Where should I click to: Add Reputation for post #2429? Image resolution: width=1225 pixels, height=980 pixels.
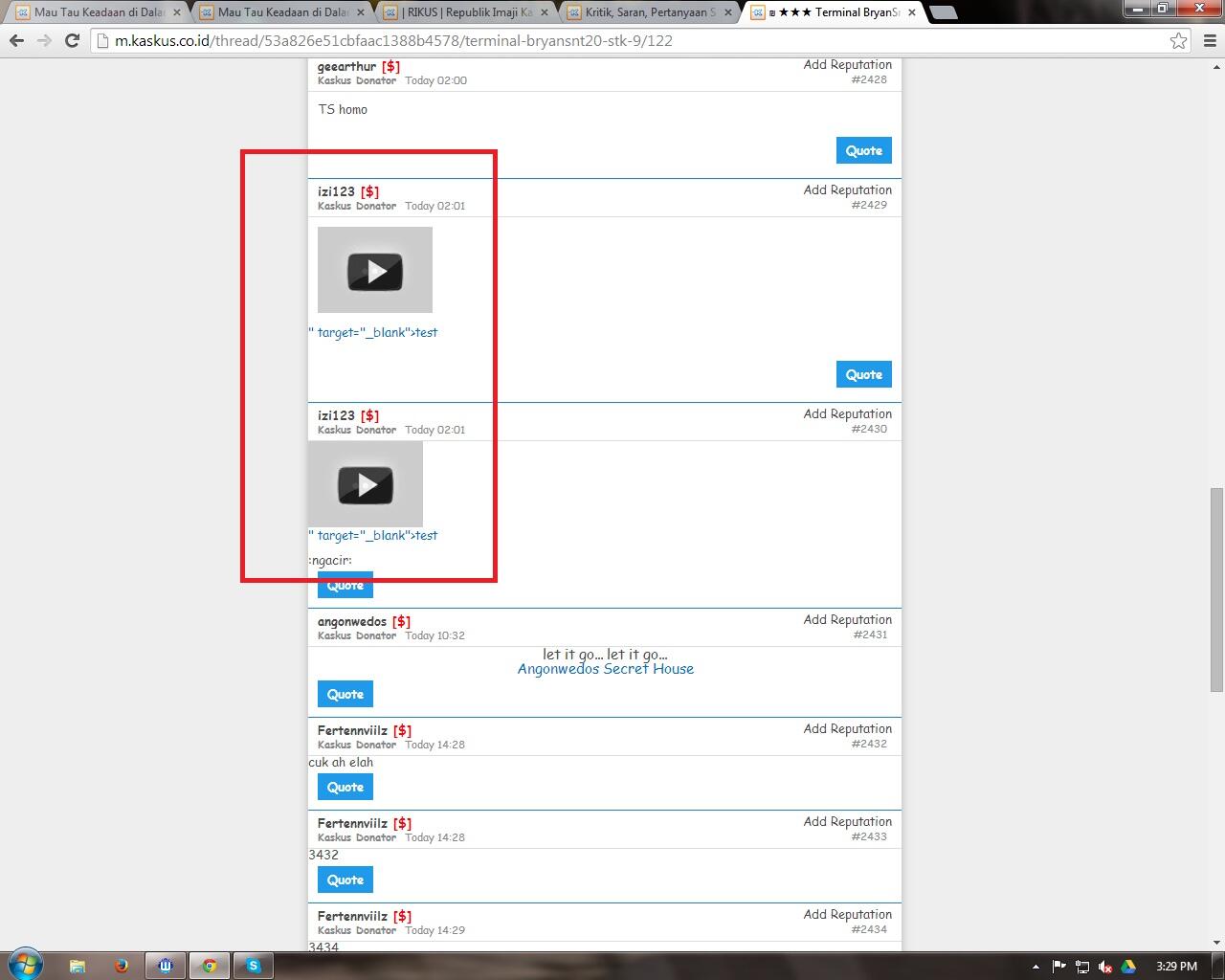[x=848, y=189]
